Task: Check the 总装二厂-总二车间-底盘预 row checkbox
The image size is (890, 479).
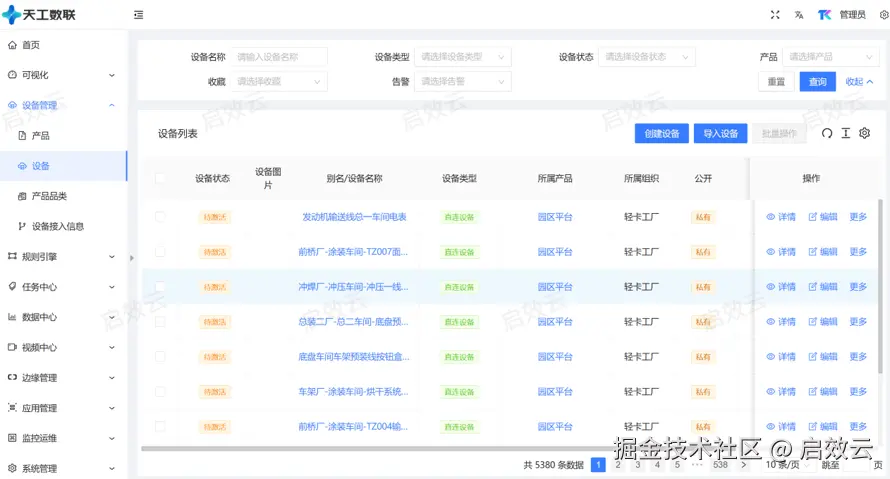Action: tap(160, 322)
